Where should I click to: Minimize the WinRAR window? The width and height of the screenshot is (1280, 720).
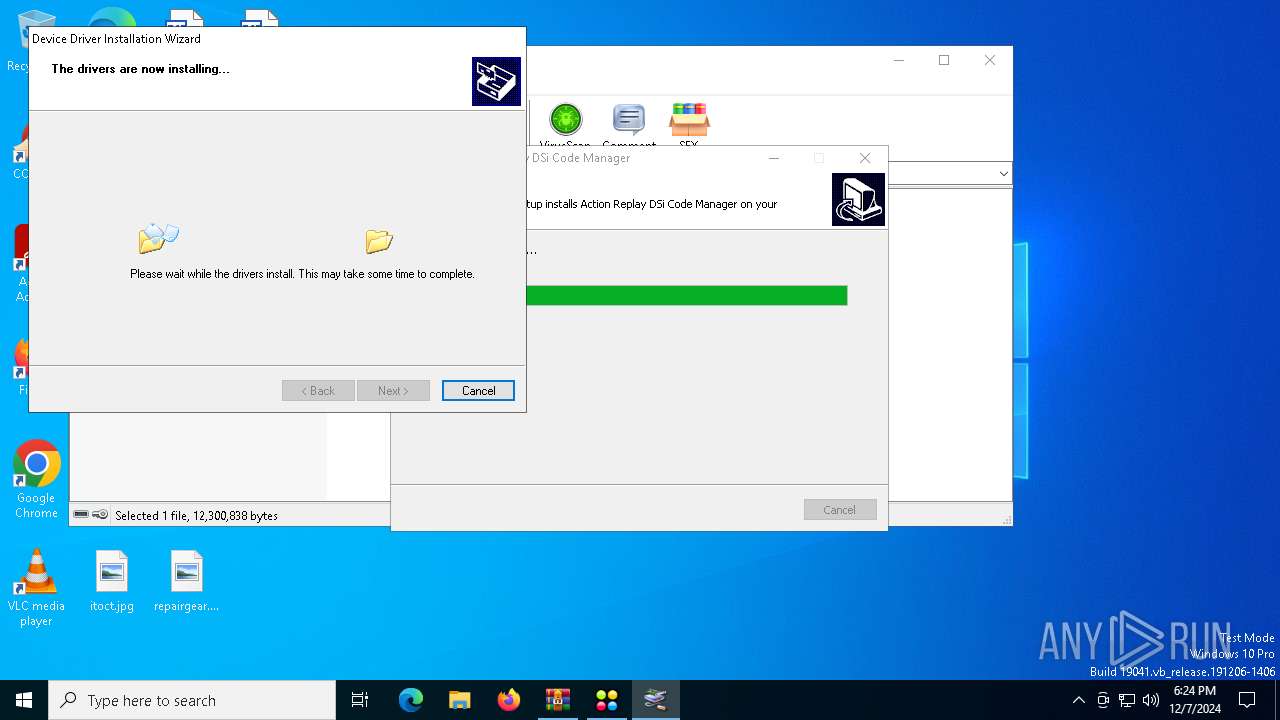[x=898, y=60]
